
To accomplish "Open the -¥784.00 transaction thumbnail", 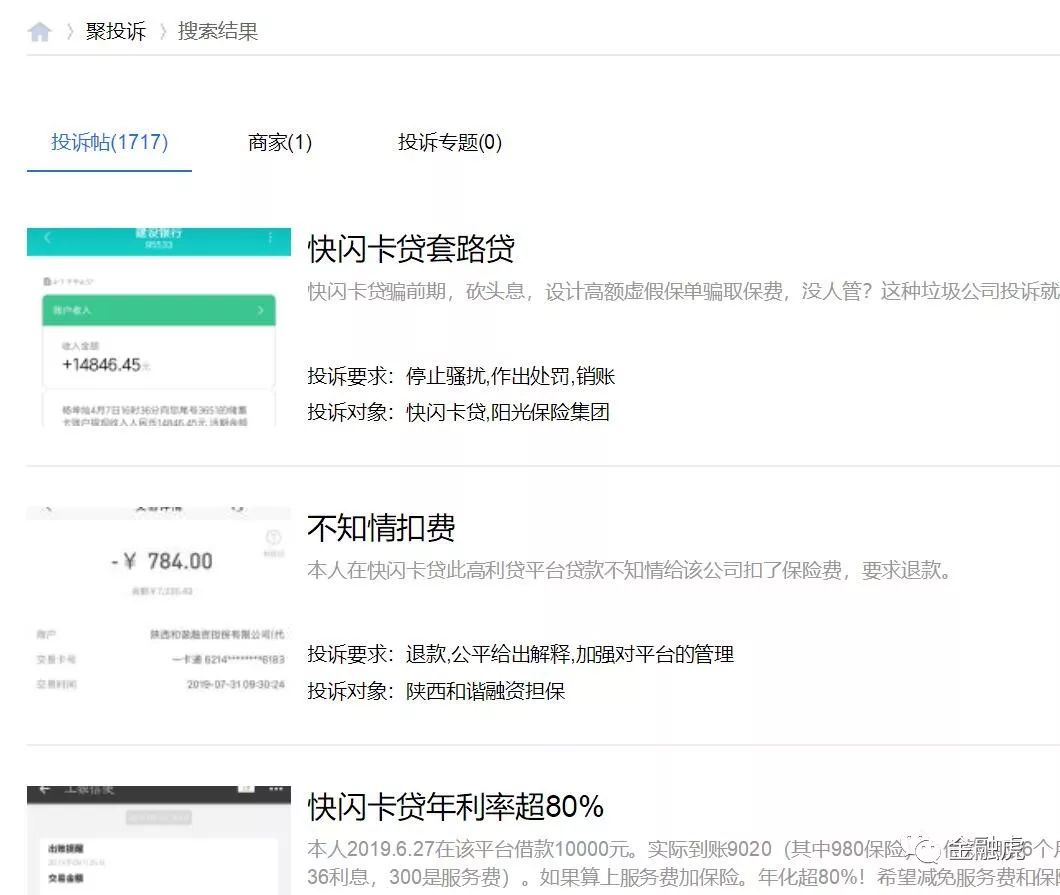I will [159, 600].
